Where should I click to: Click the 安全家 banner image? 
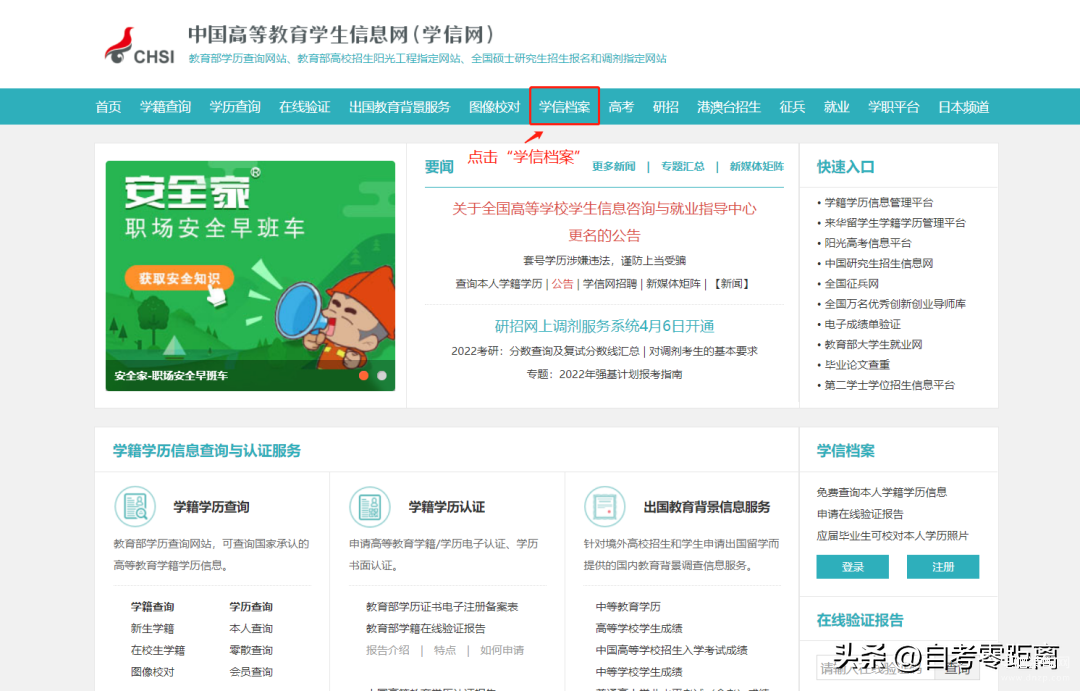pyautogui.click(x=250, y=276)
